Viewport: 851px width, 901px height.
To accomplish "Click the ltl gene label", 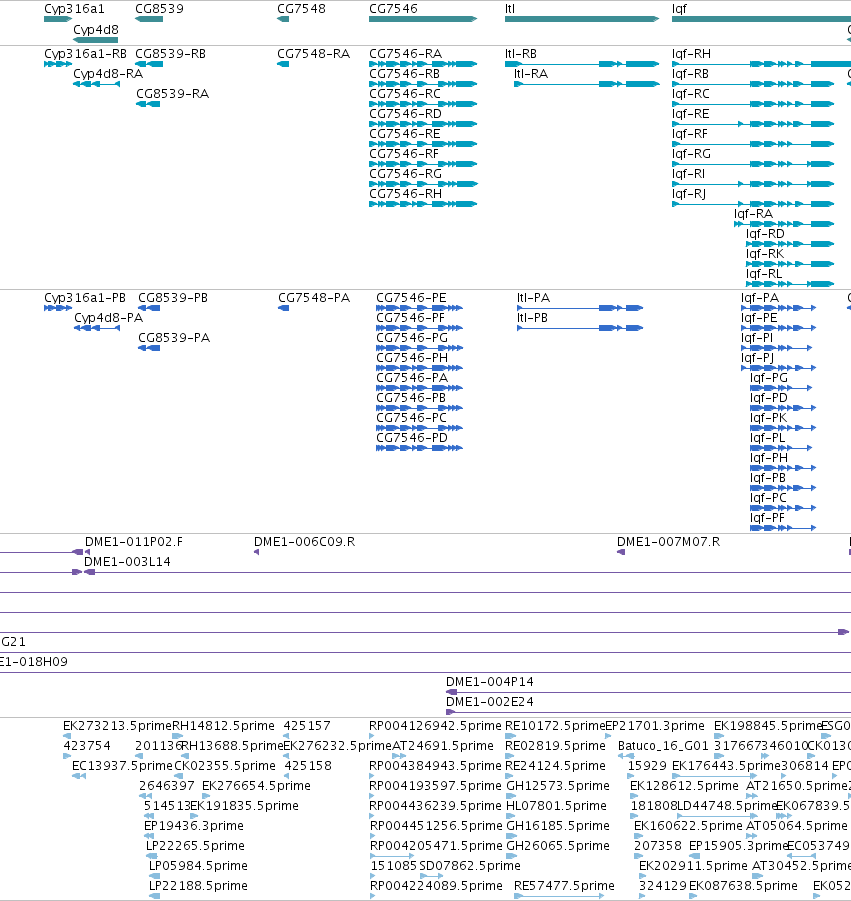I will 510,9.
